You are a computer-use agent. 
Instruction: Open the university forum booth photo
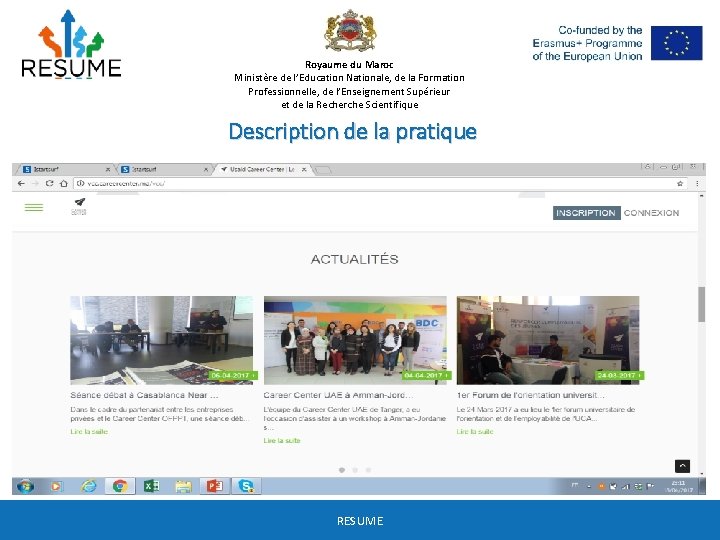pyautogui.click(x=548, y=340)
